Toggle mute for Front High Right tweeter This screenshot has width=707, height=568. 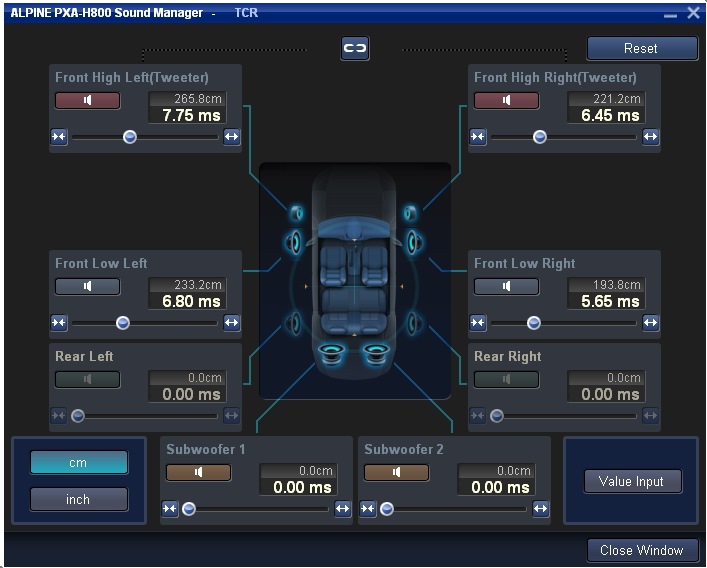tap(506, 100)
